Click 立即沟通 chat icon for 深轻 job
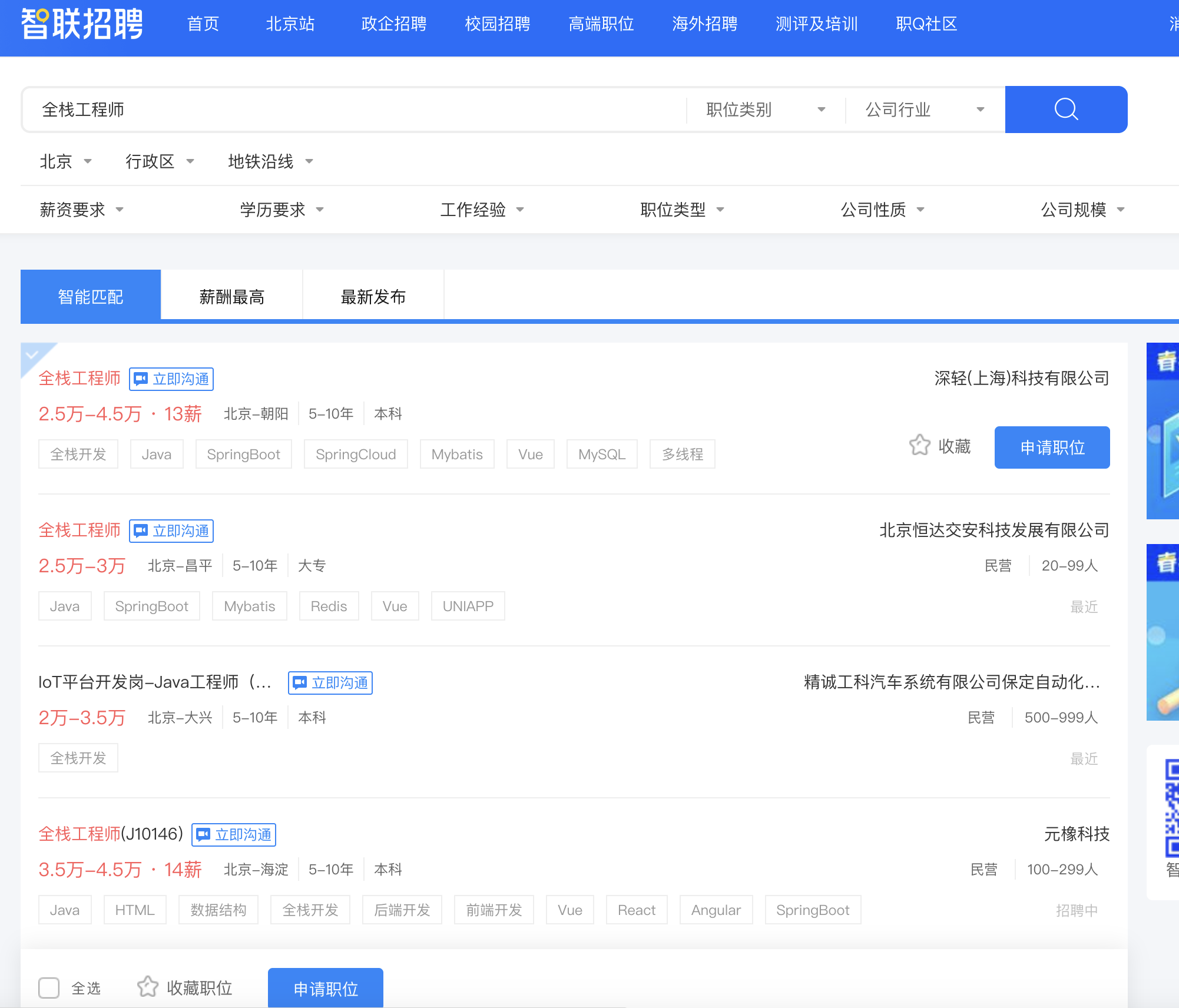The height and width of the screenshot is (1008, 1179). pos(141,379)
